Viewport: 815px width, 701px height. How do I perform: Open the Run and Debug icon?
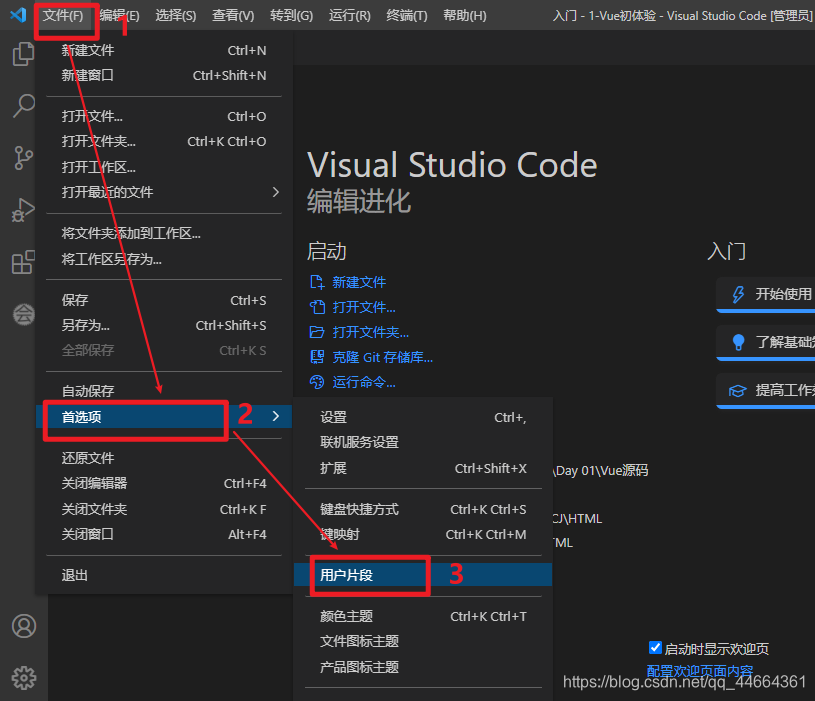click(23, 210)
